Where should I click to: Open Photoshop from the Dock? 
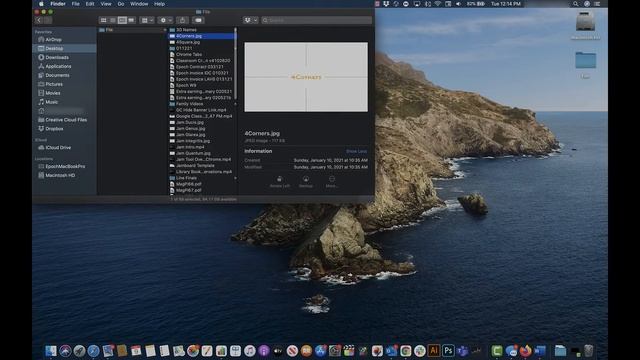point(448,351)
